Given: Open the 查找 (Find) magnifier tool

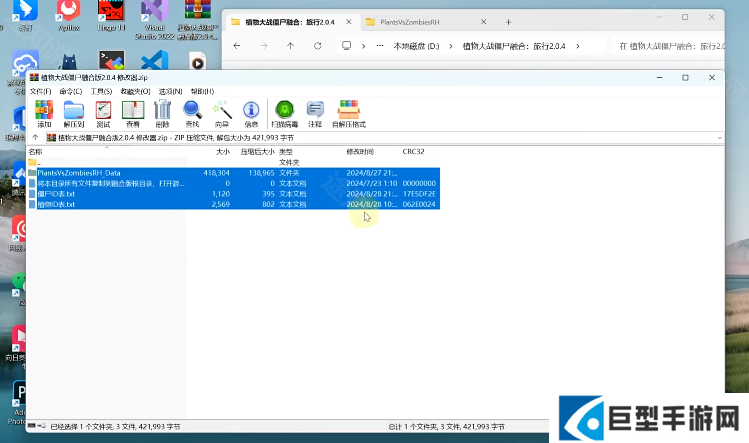Looking at the screenshot, I should [192, 113].
